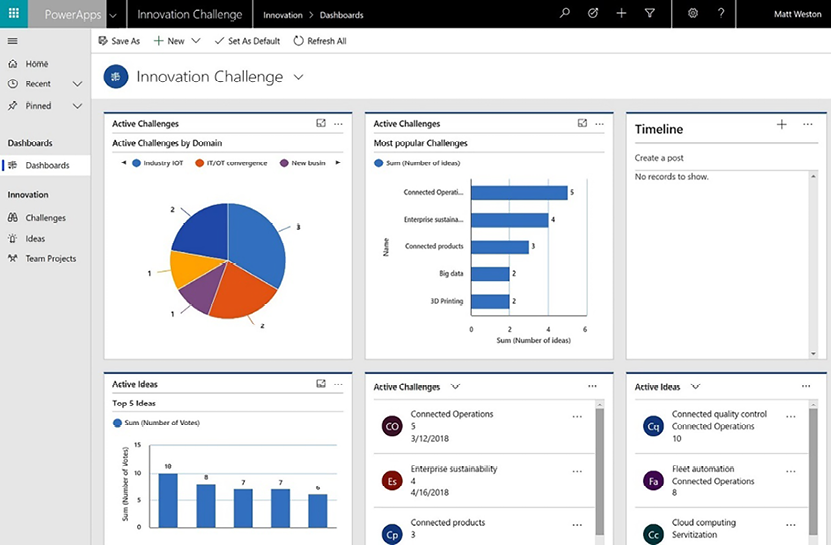This screenshot has height=545, width=831.
Task: Click the search magnifier icon
Action: pyautogui.click(x=565, y=14)
